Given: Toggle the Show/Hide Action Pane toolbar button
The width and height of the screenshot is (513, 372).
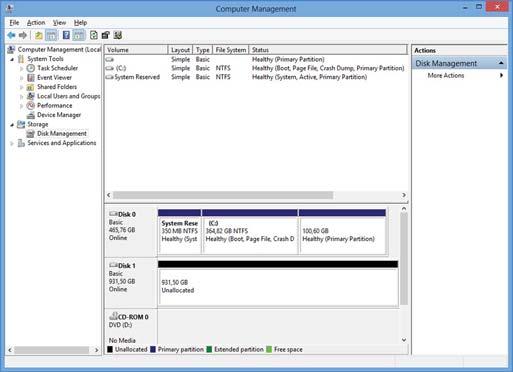Looking at the screenshot, I should [x=79, y=35].
